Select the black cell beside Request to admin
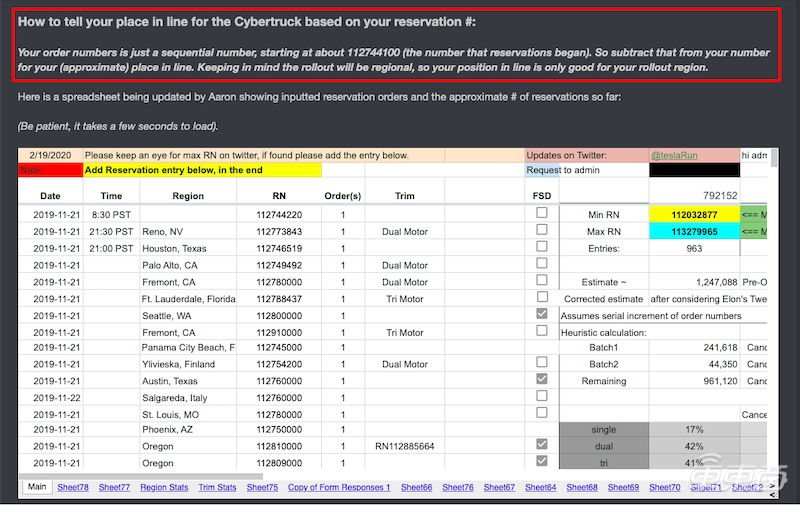This screenshot has height=505, width=800. (x=693, y=171)
